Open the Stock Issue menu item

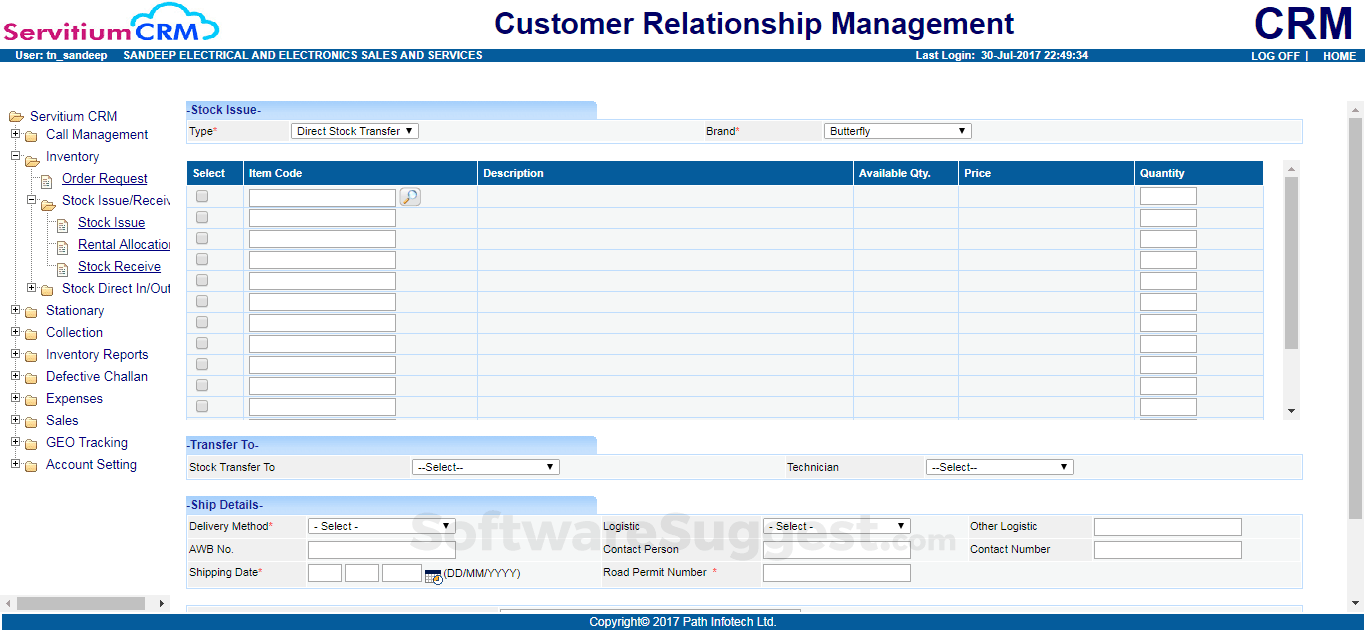point(111,222)
